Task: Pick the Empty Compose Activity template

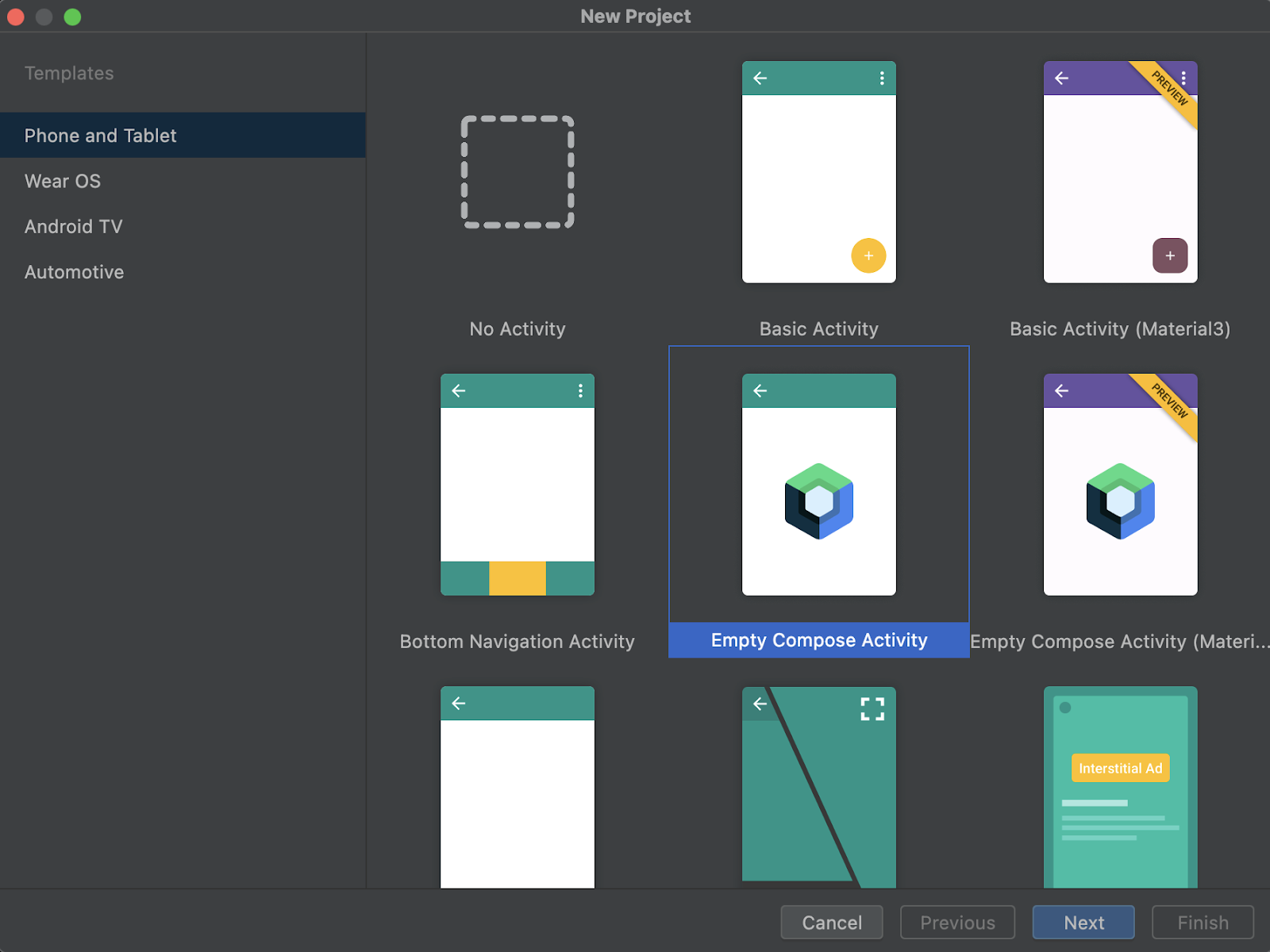Action: point(818,486)
